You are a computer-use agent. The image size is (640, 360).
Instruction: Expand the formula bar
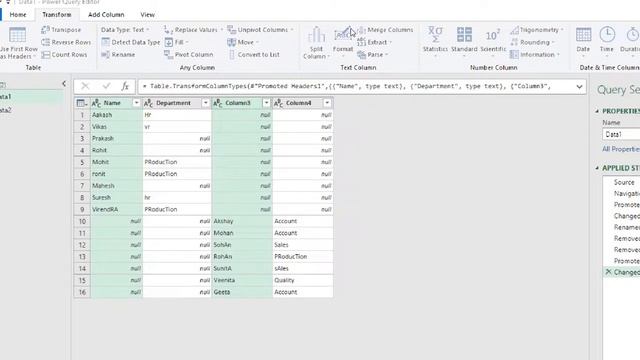(x=579, y=87)
